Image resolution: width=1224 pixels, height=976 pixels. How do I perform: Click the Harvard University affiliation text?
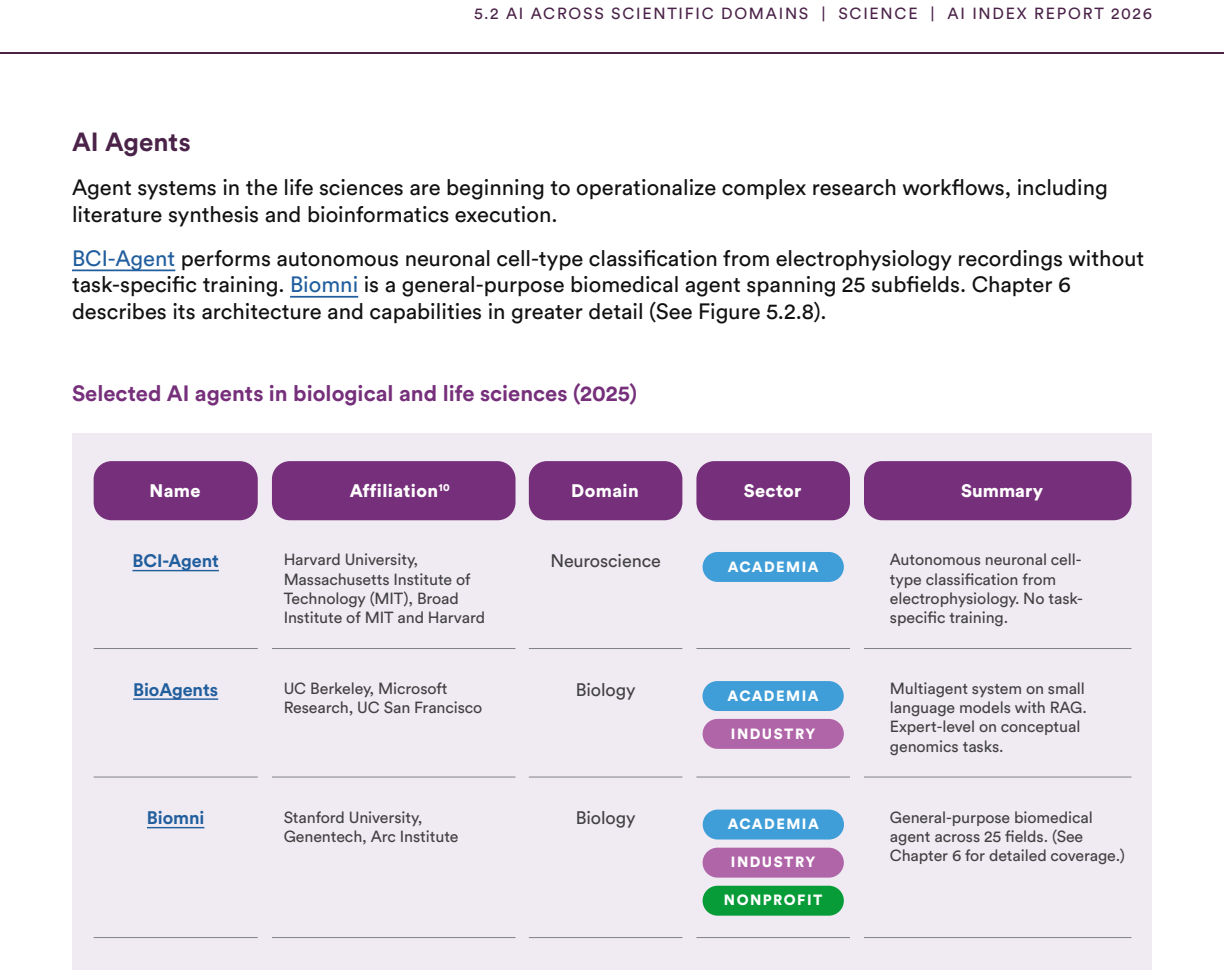coord(384,589)
